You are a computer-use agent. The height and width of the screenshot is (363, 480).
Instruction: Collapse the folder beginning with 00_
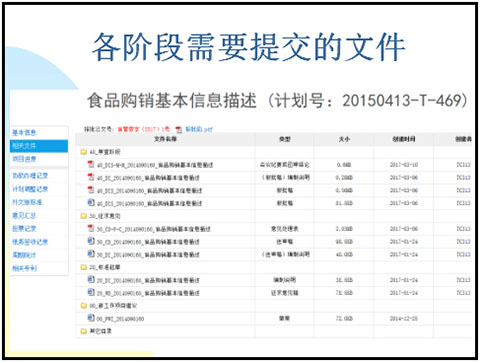pos(84,306)
